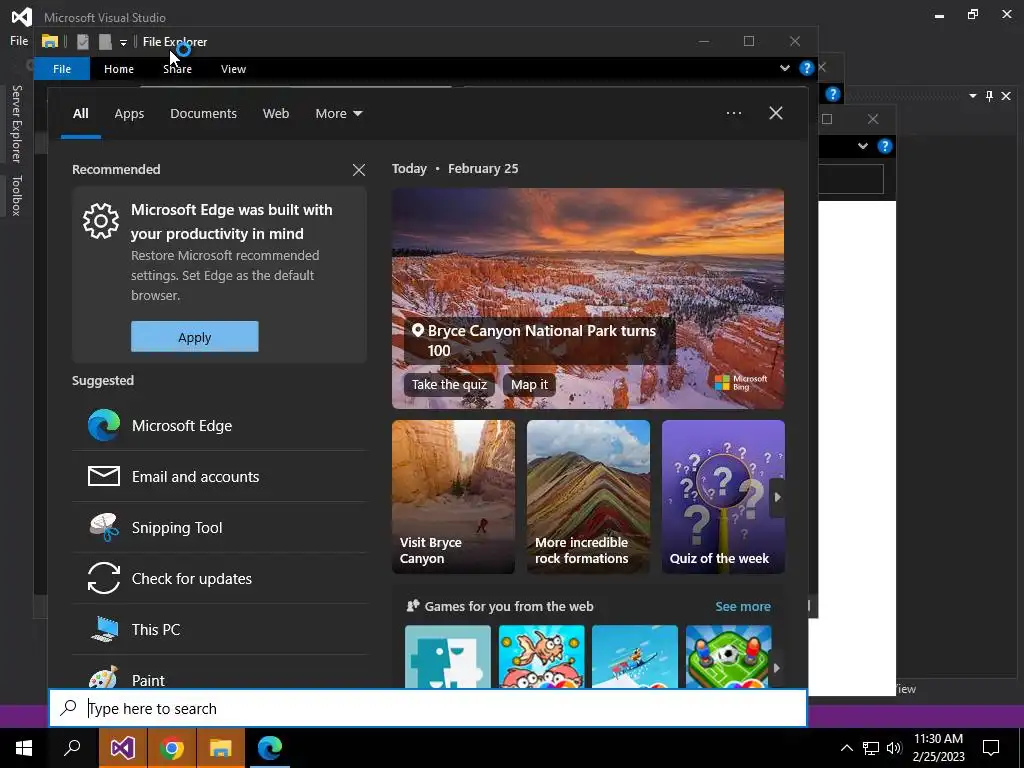Screen dimensions: 1024x768
Task: Open More incredible rock formations card
Action: pyautogui.click(x=588, y=497)
